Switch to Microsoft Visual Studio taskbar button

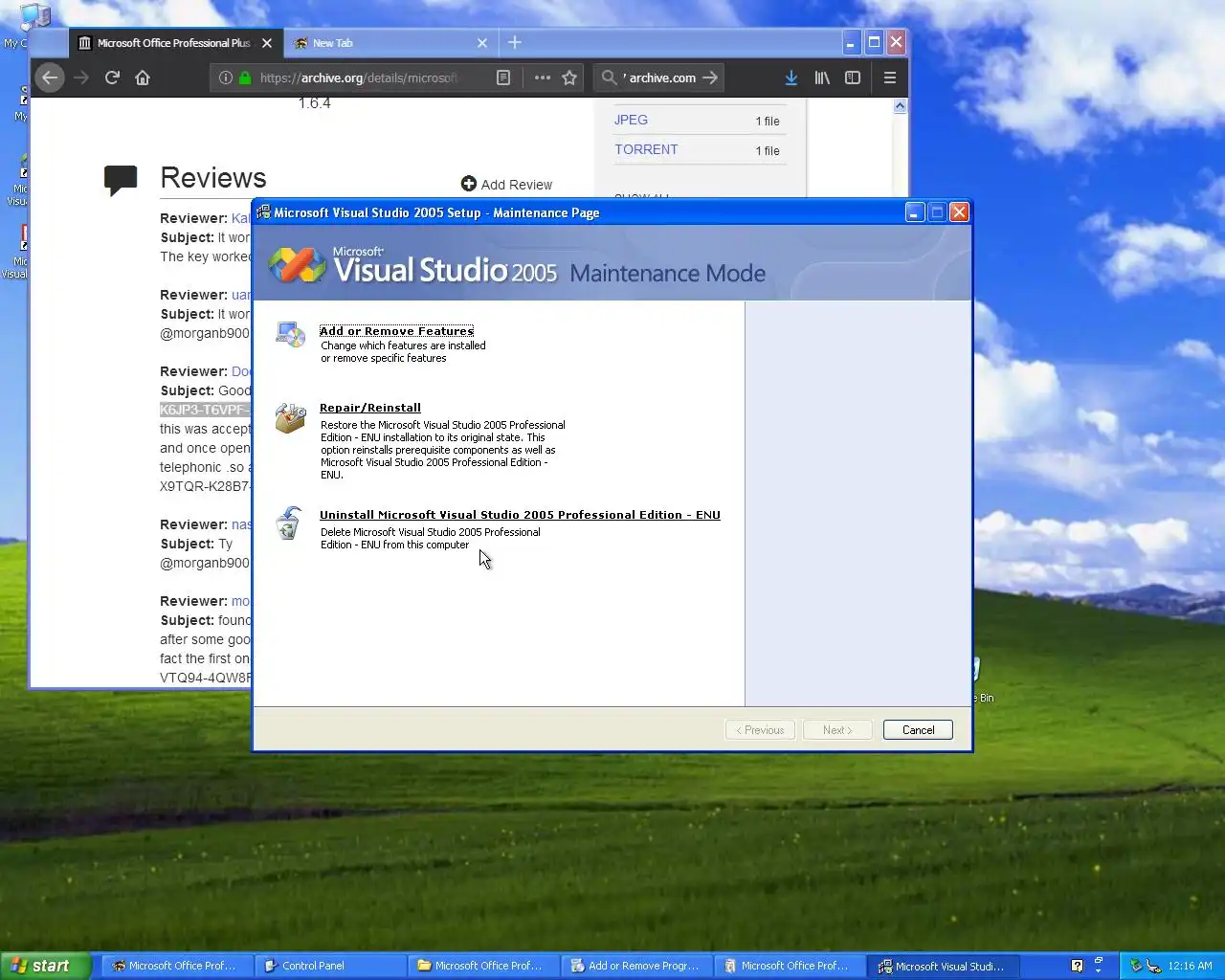coord(944,966)
